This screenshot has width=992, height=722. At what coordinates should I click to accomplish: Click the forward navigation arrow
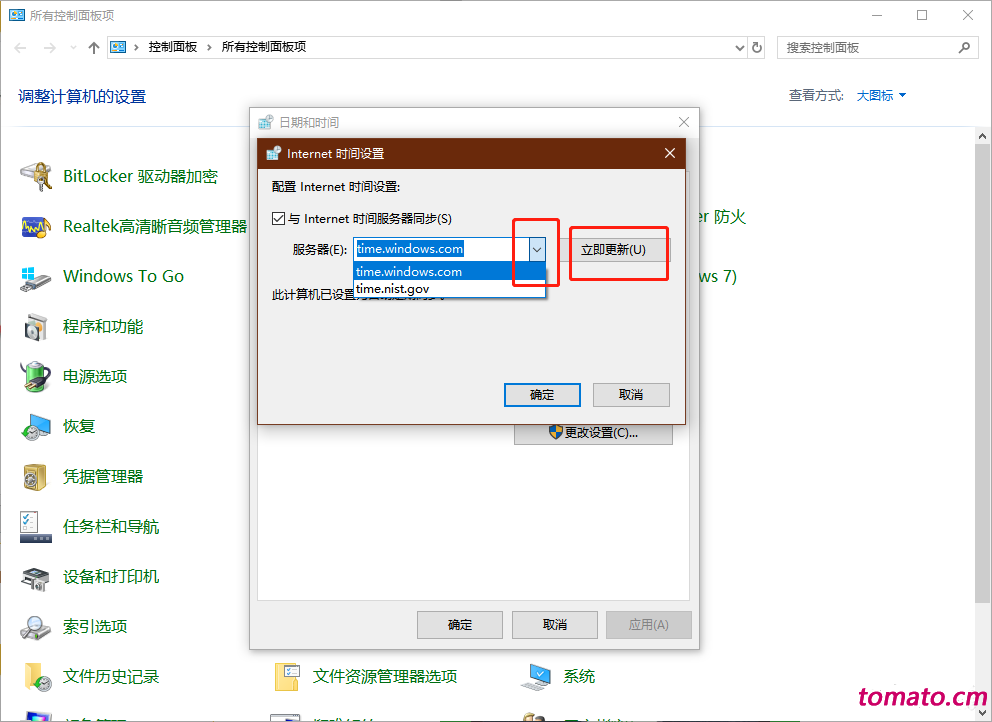pos(50,47)
